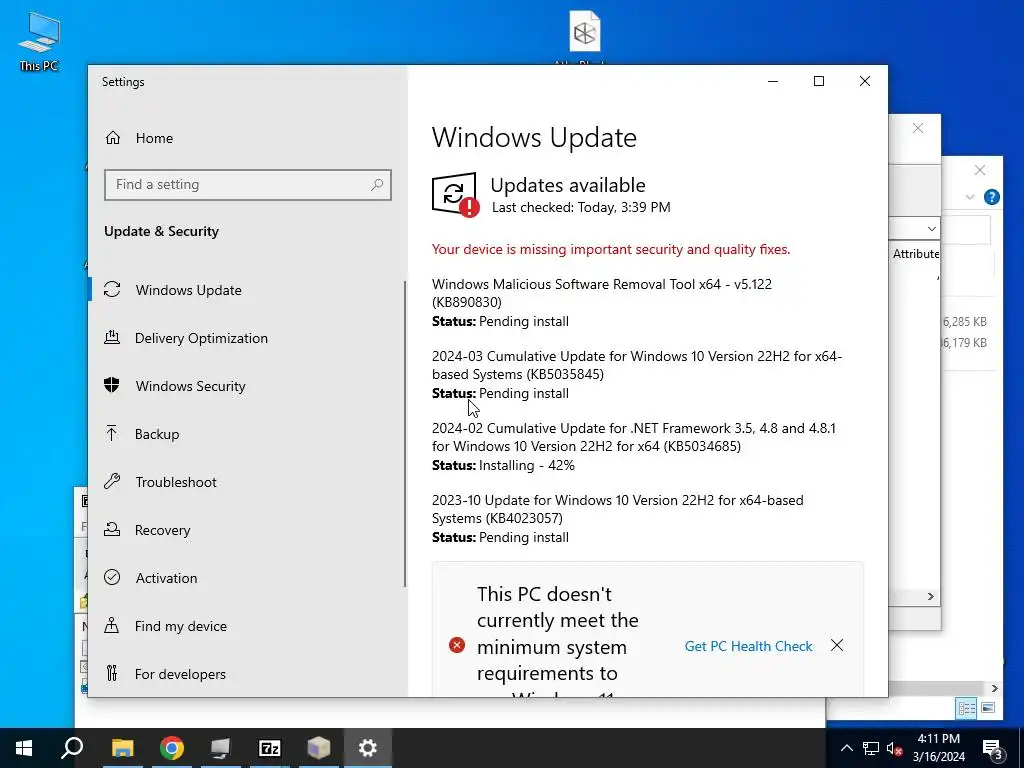Screen dimensions: 1024x768
Task: Open File Explorer from taskbar
Action: (122, 748)
